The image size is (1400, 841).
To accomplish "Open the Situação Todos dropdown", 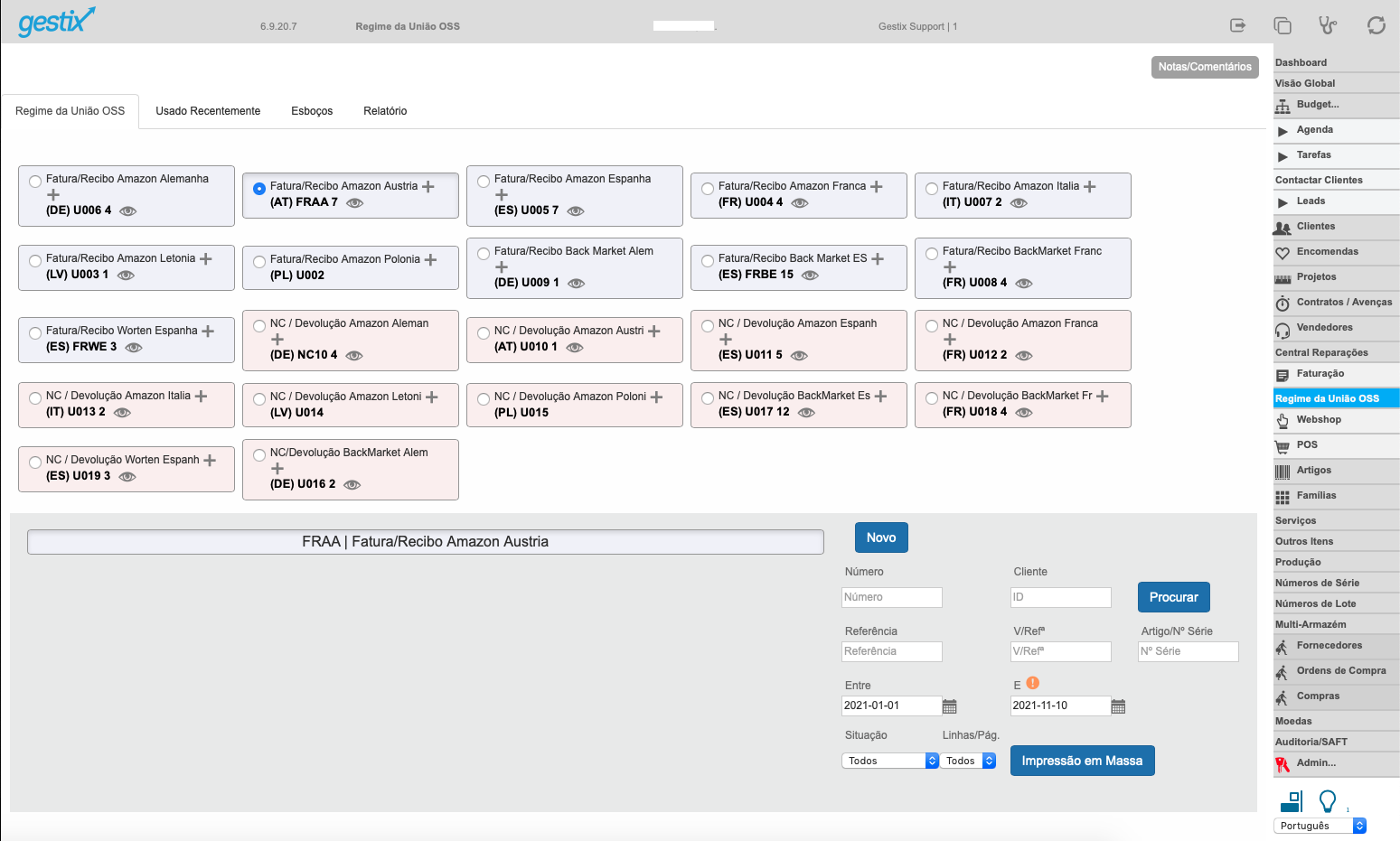I will pyautogui.click(x=890, y=761).
